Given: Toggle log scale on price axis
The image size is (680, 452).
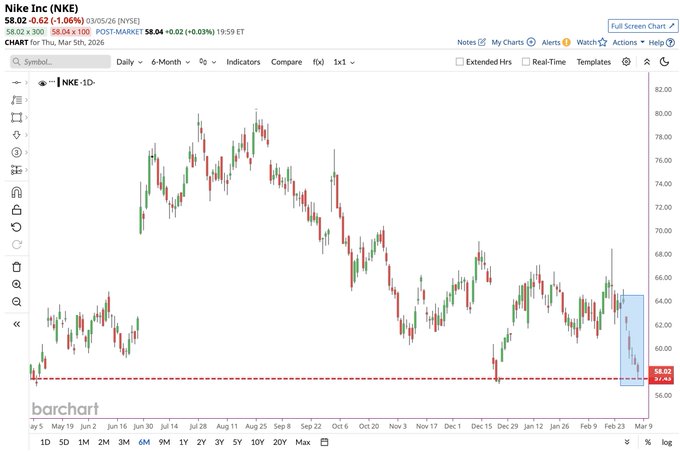Looking at the screenshot, I should 667,442.
